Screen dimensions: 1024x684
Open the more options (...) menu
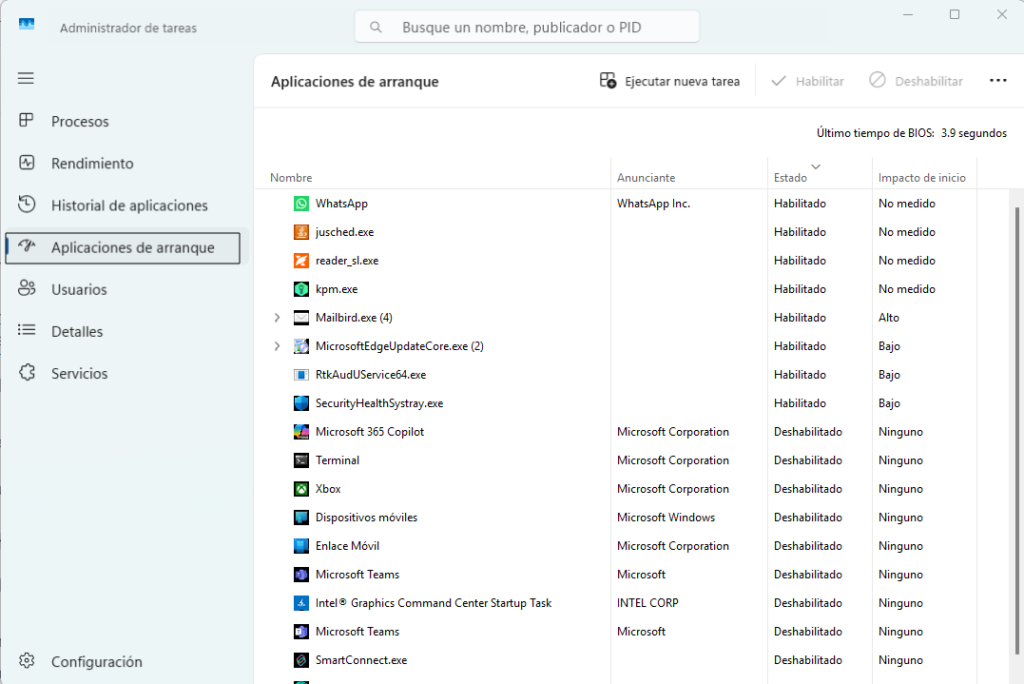(998, 80)
